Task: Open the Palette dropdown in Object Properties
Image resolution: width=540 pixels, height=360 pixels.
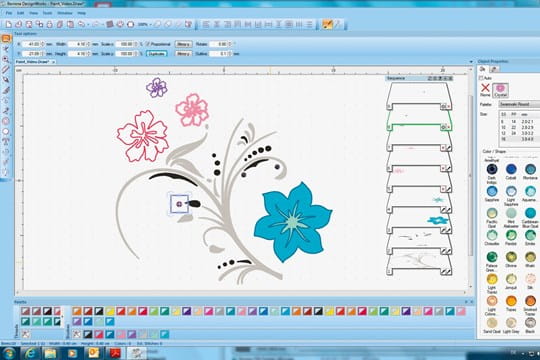Action: pos(519,104)
